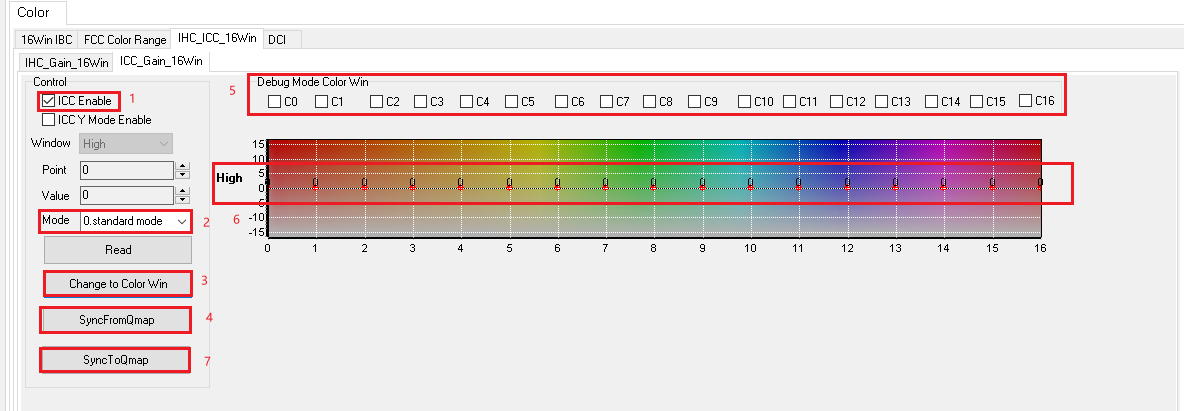
Task: Check the C13 debug color window
Action: coord(882,101)
